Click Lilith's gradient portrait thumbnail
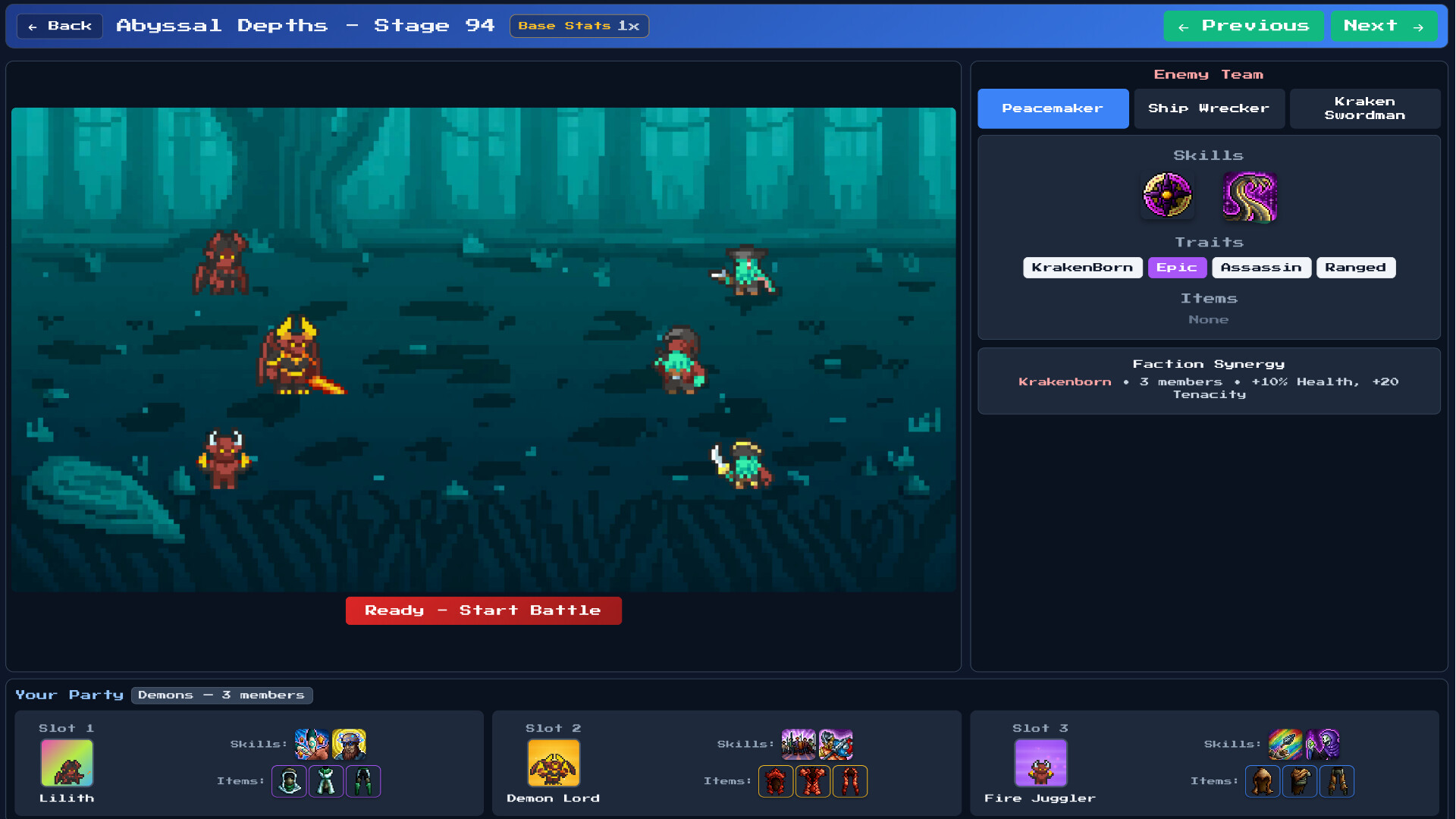The image size is (1456, 819). click(x=67, y=763)
